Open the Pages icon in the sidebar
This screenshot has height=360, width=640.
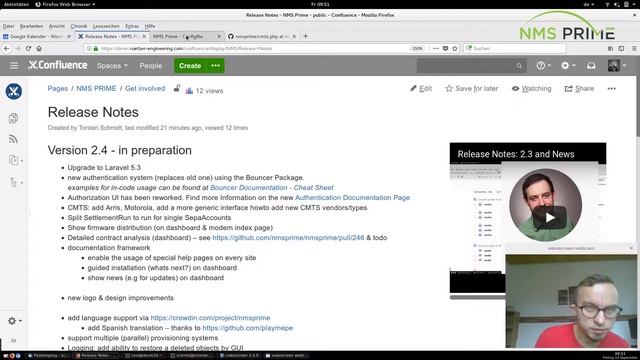13,118
